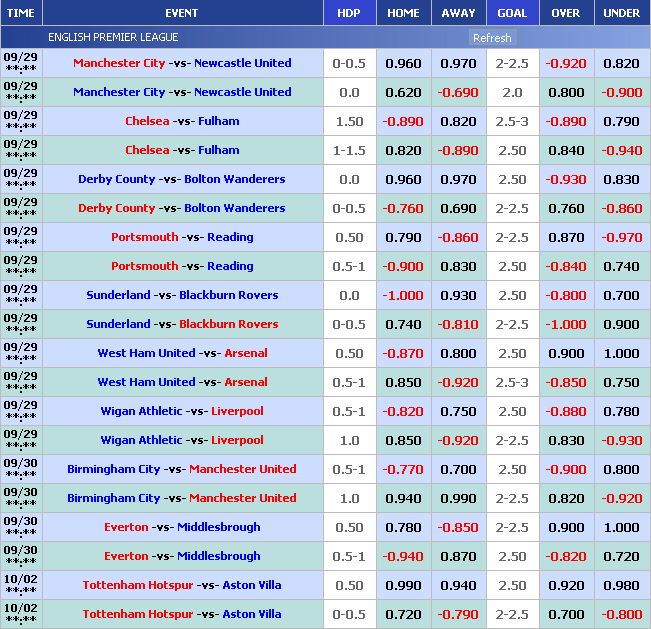Pick OVER odds 0.870 for Portsmouth match
651x629 pixels.
click(x=565, y=237)
